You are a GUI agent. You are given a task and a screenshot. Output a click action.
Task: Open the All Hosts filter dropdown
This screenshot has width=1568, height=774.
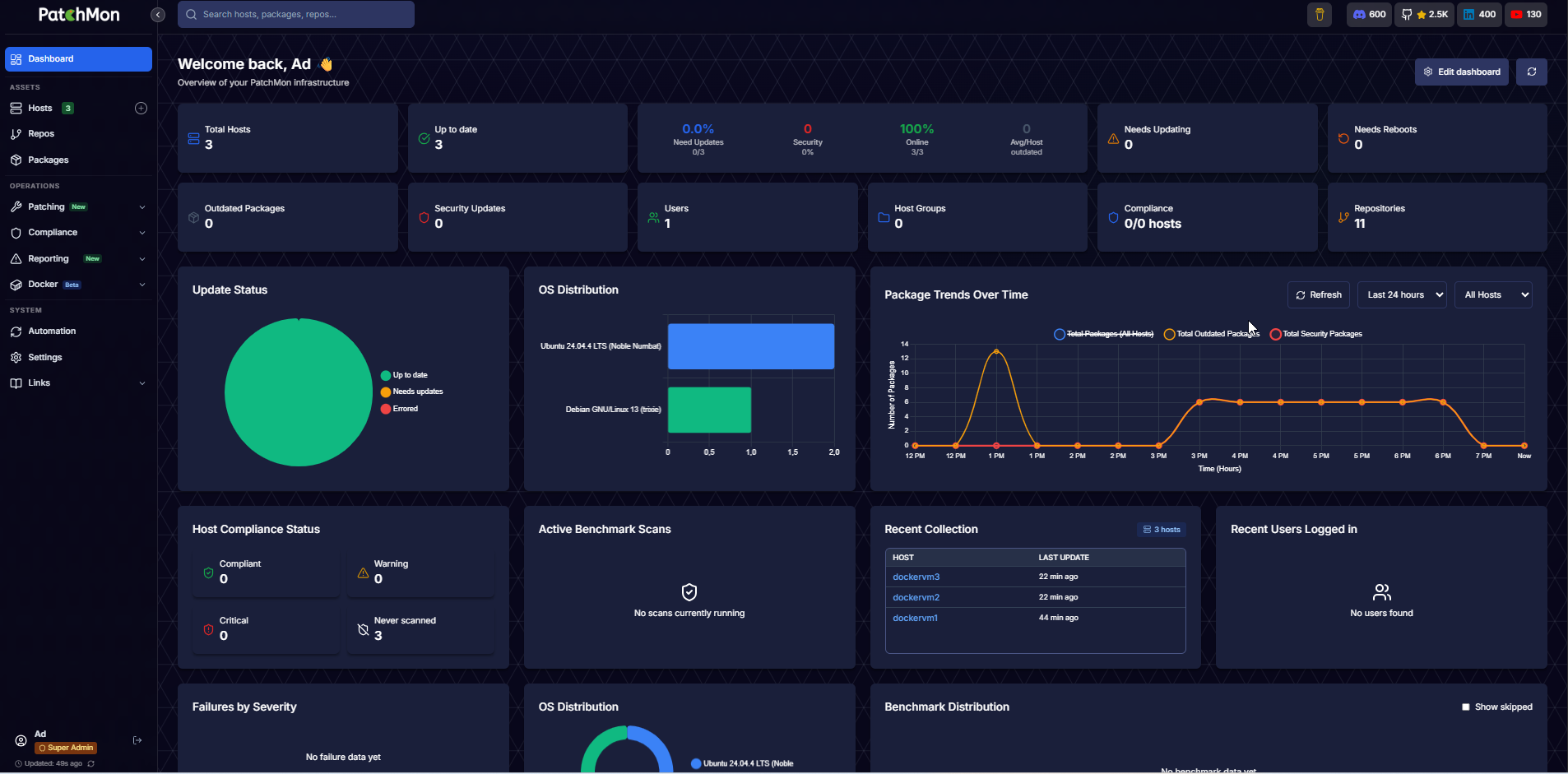pos(1493,295)
